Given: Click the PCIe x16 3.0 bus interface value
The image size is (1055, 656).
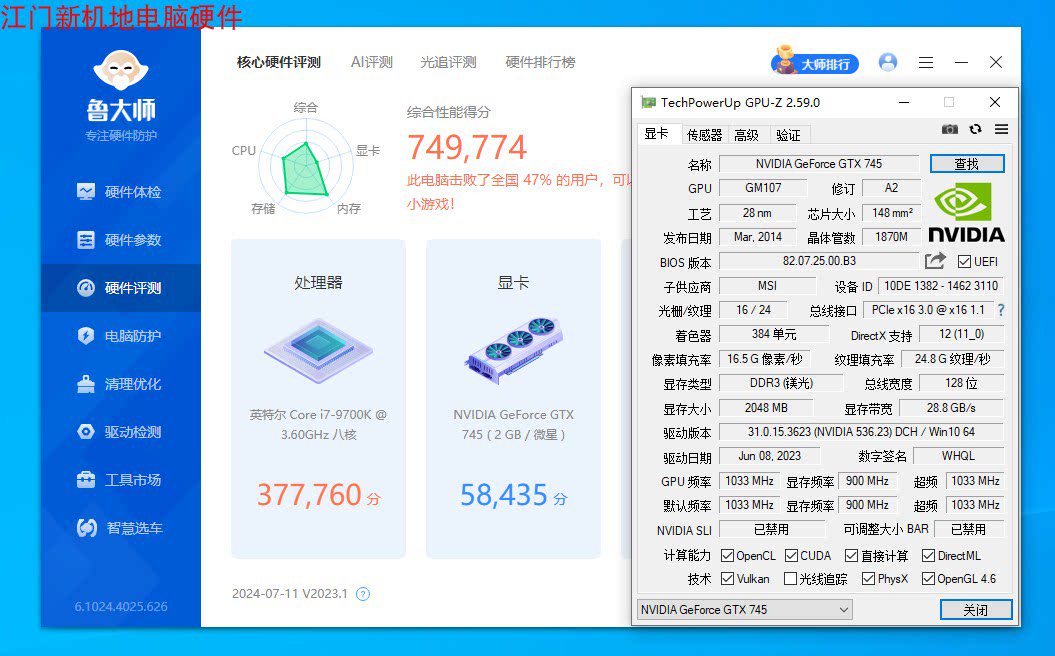Looking at the screenshot, I should pos(928,310).
